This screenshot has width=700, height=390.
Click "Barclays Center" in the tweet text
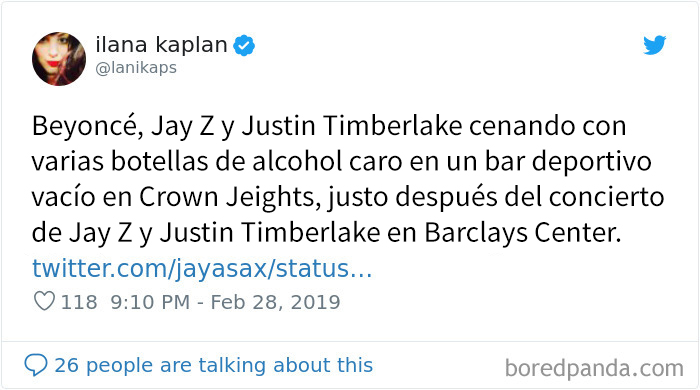click(523, 233)
